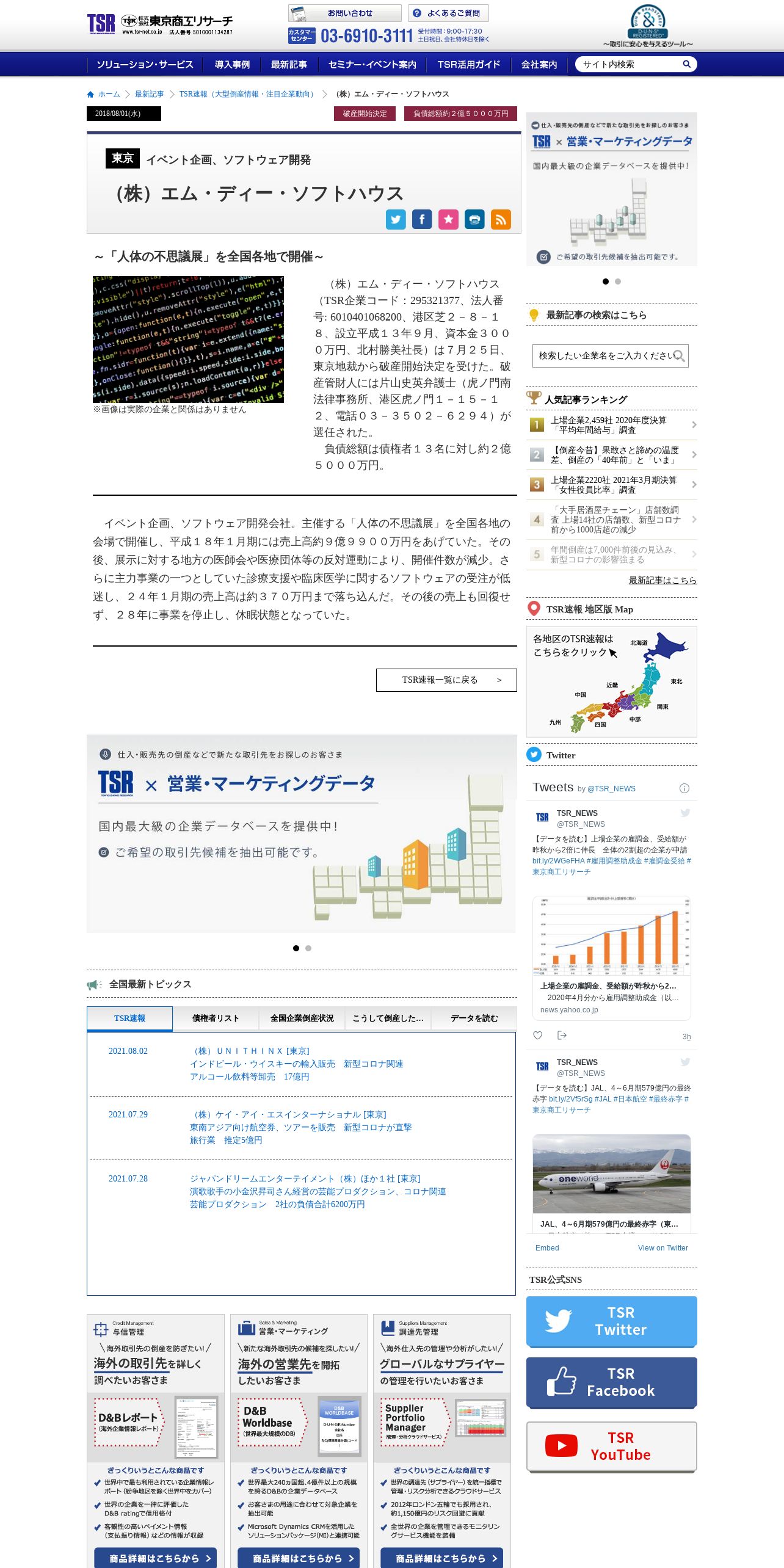Open （株）ＵＮＩＴＨＩＮＸ article link
This screenshot has width=784, height=1568.
click(x=250, y=1051)
